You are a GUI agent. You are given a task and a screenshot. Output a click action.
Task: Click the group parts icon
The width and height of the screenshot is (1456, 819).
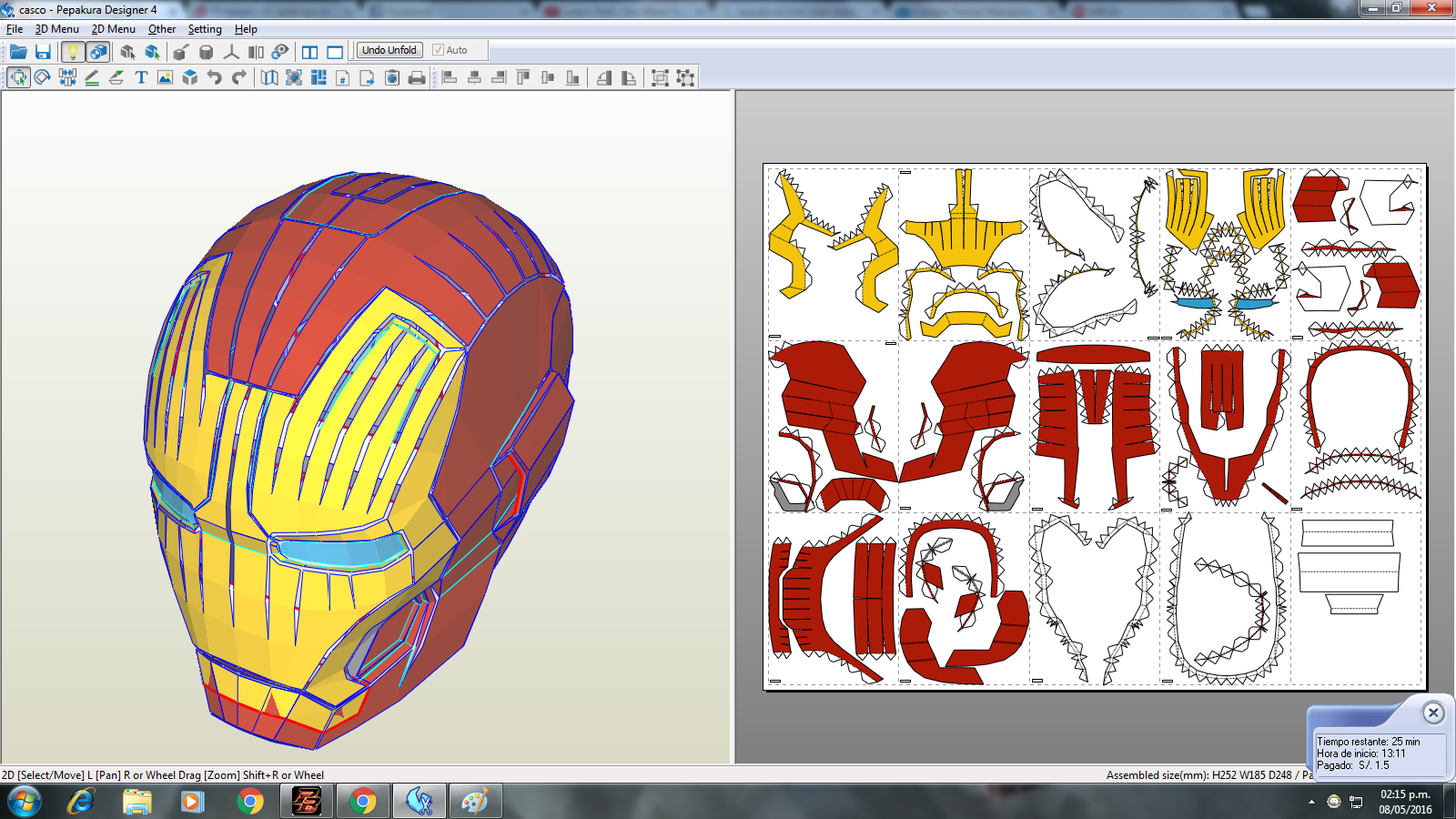(661, 77)
